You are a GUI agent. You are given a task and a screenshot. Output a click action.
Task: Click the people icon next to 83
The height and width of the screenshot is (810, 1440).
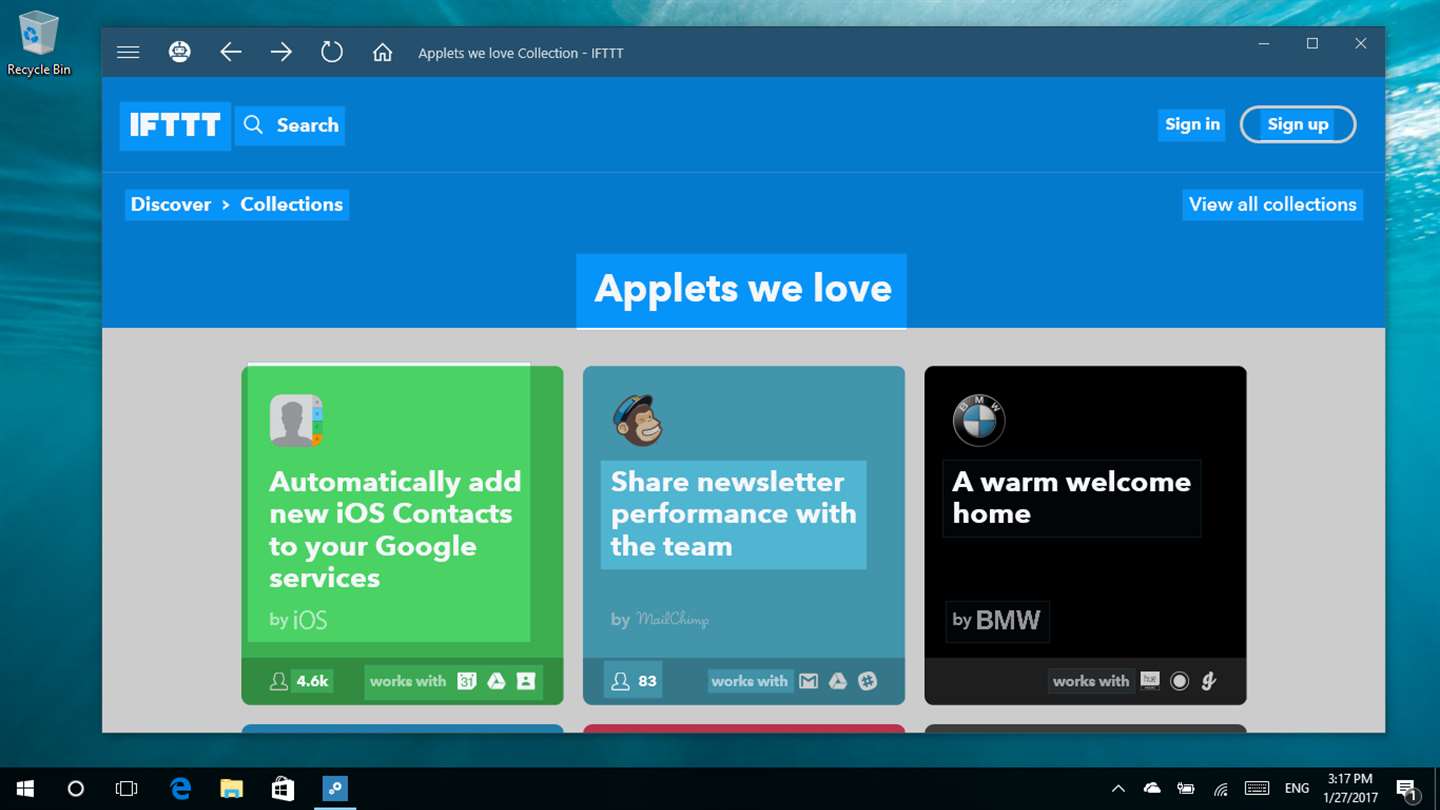click(x=620, y=681)
